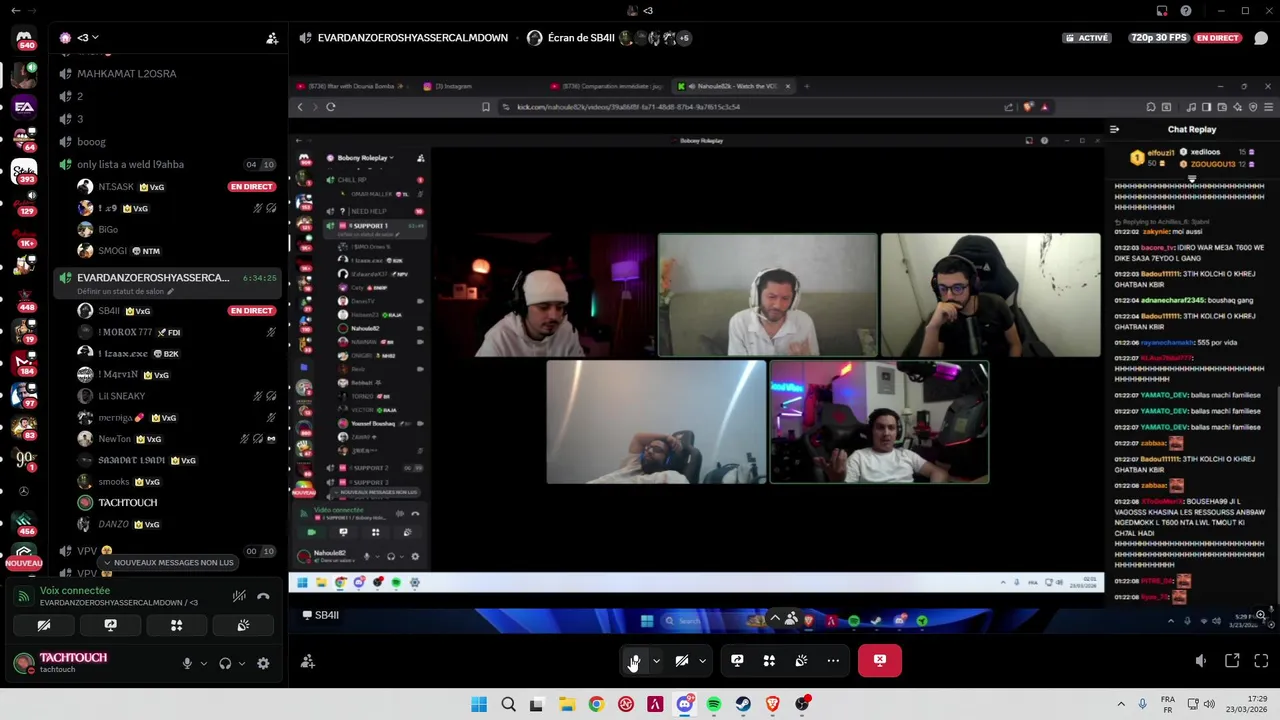1280x720 pixels.
Task: Show the +5 additional participants
Action: [684, 38]
